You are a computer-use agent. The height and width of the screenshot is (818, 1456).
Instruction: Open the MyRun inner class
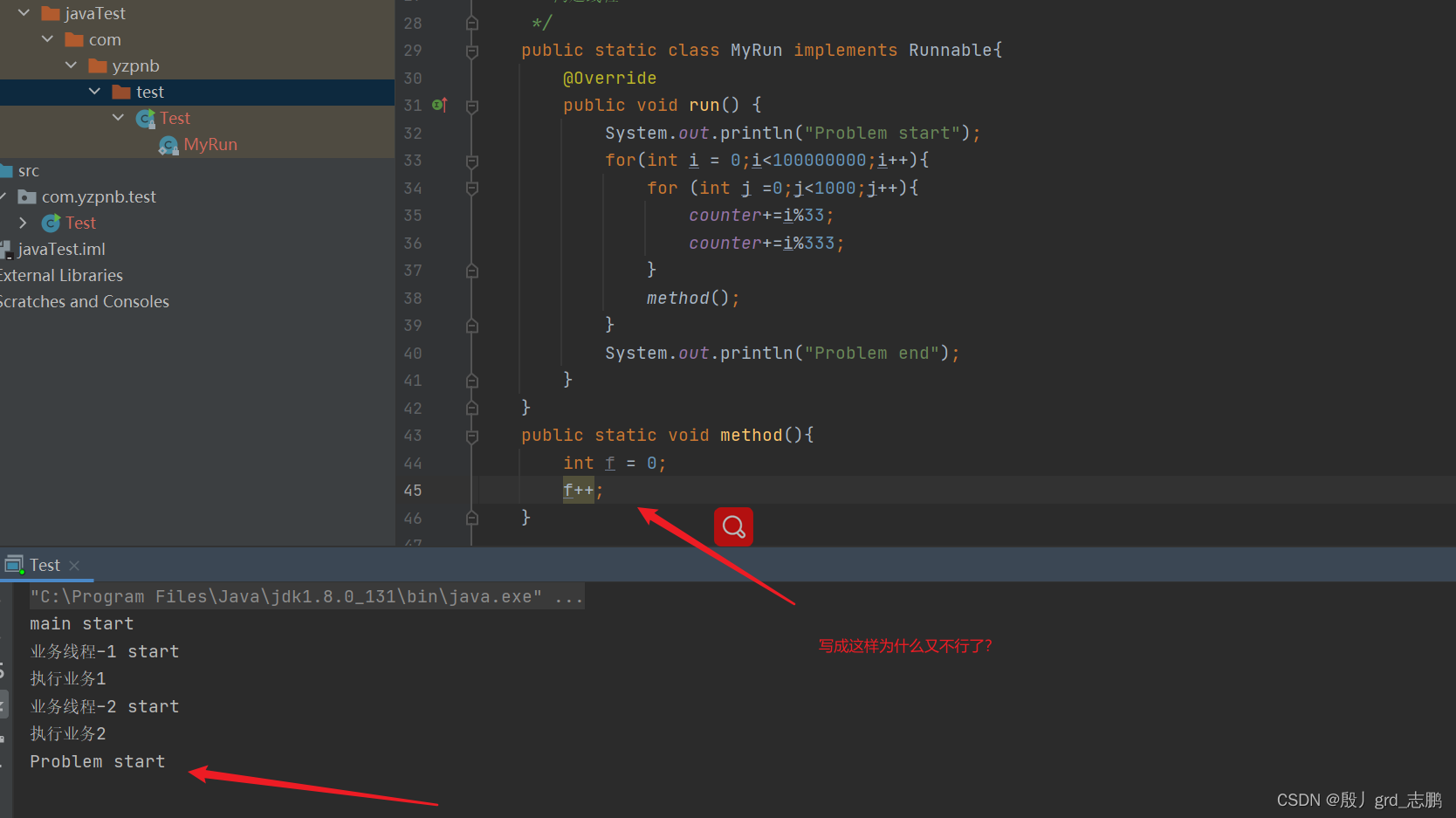coord(210,144)
